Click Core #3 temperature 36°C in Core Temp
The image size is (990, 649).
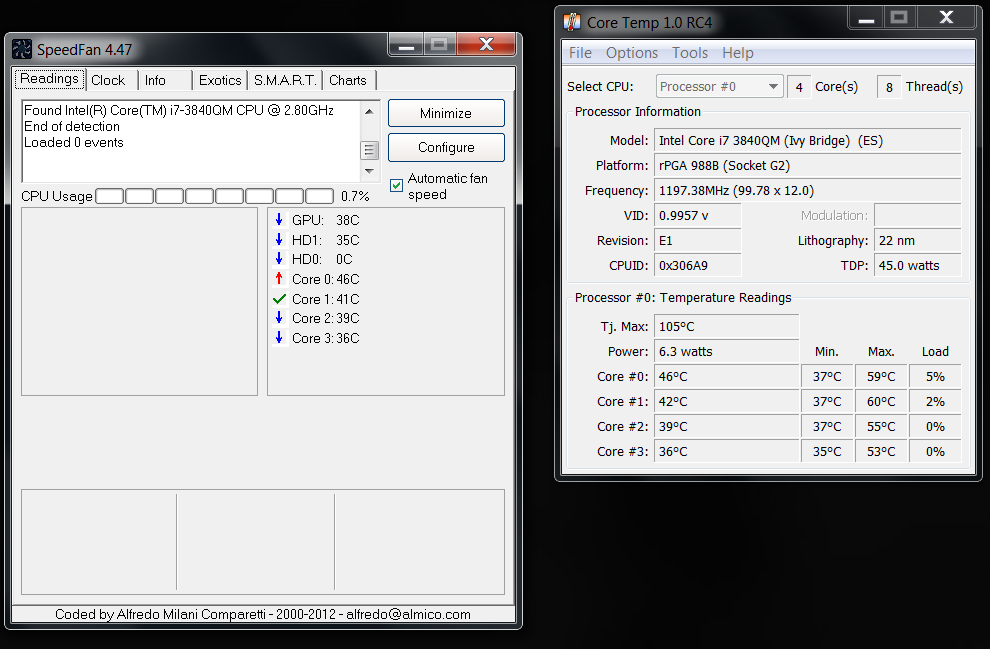[727, 451]
